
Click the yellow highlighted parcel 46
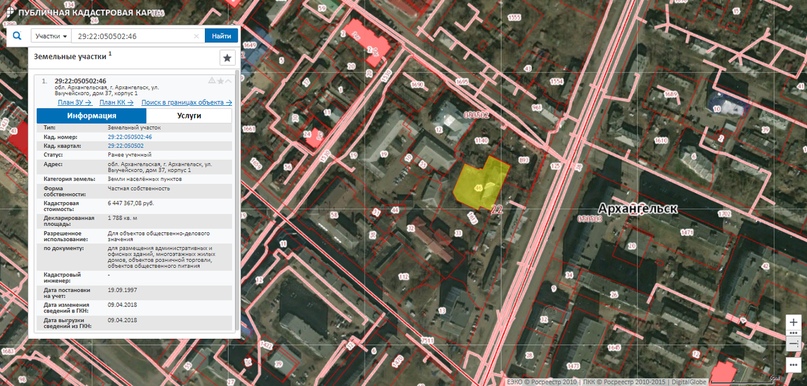[x=481, y=184]
